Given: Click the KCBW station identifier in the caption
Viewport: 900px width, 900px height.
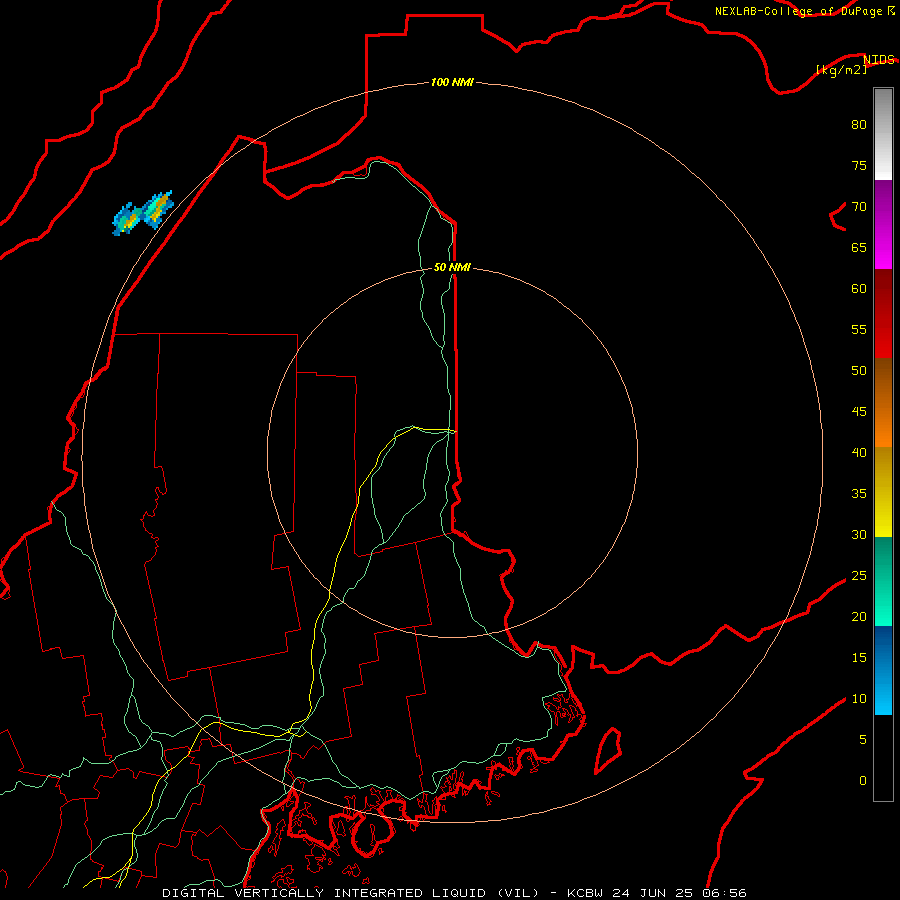Looking at the screenshot, I should coord(584,893).
